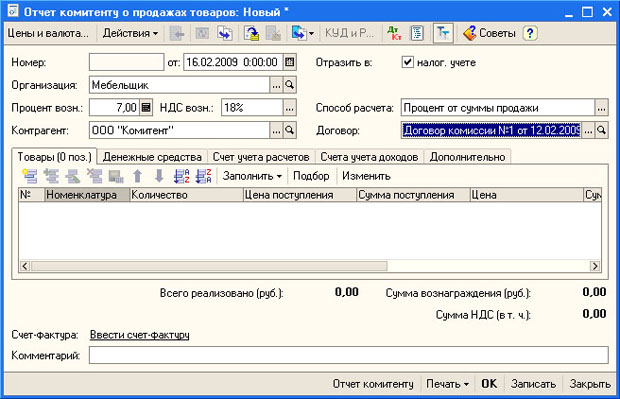620x399 pixels.
Task: Open the calendar picker next to date
Action: [x=289, y=62]
